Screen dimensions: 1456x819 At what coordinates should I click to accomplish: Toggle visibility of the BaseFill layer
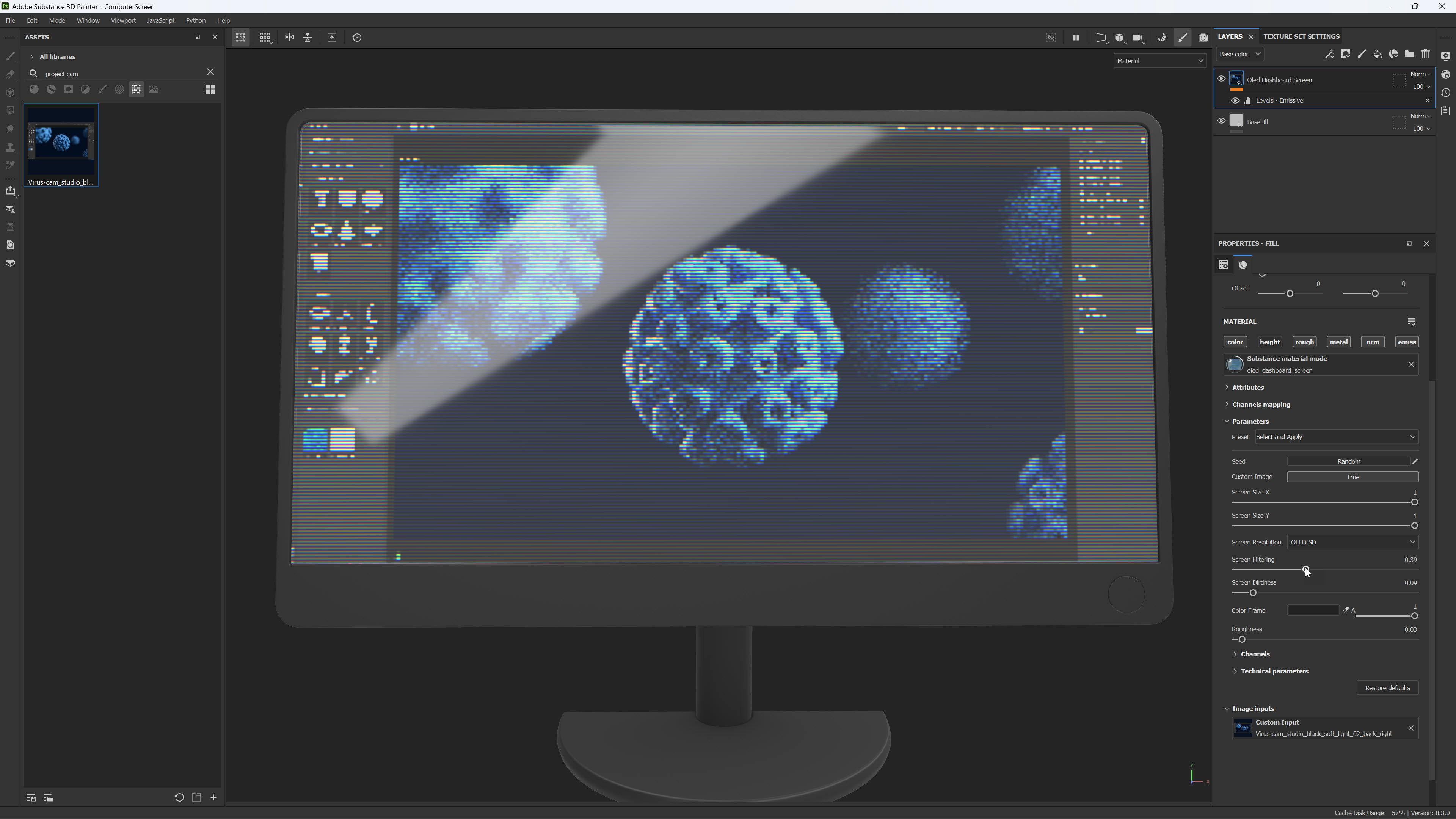[x=1221, y=121]
